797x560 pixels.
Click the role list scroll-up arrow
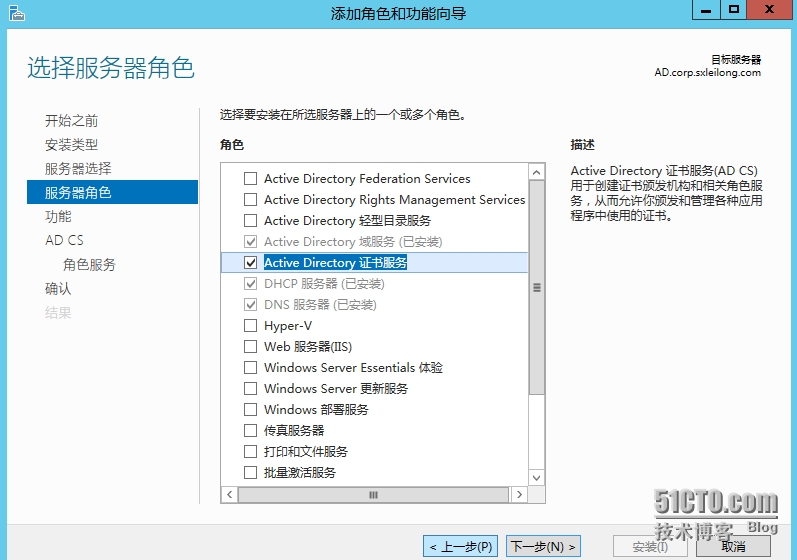click(536, 173)
